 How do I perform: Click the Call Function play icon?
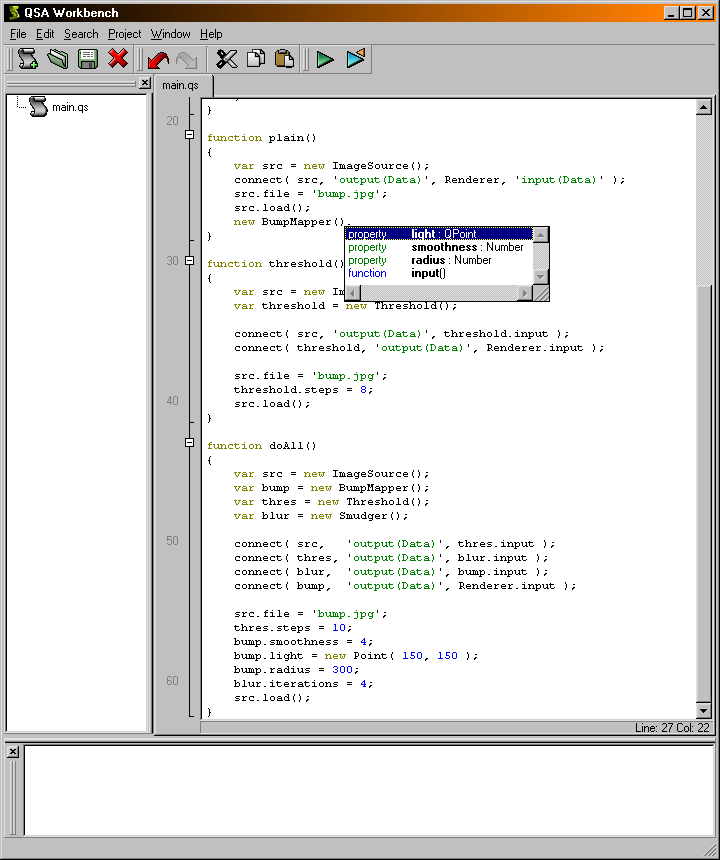[x=355, y=58]
